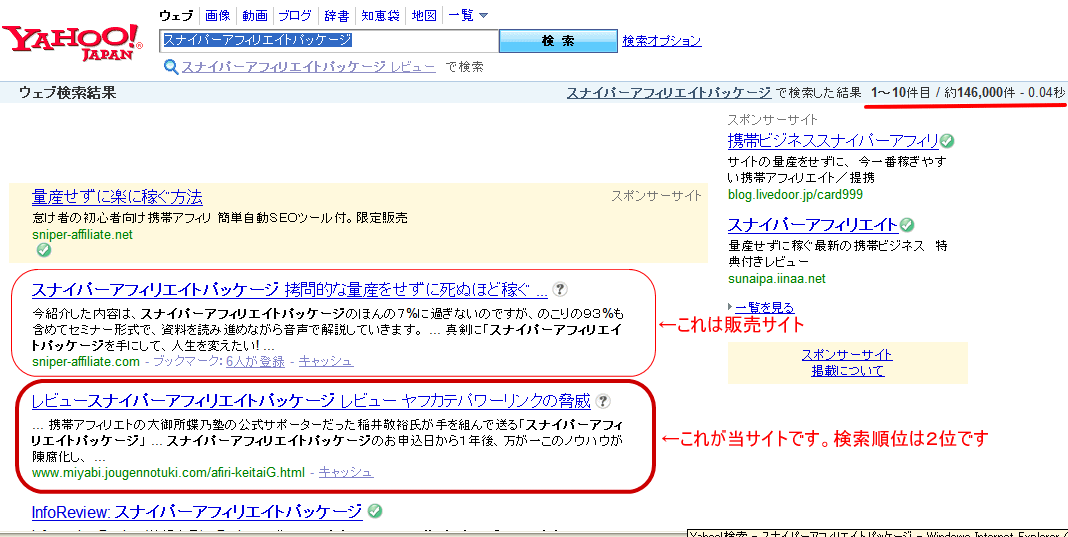This screenshot has height=537, width=1068.
Task: Click the green URL sunaipa.iinaa.net
Action: (x=776, y=279)
